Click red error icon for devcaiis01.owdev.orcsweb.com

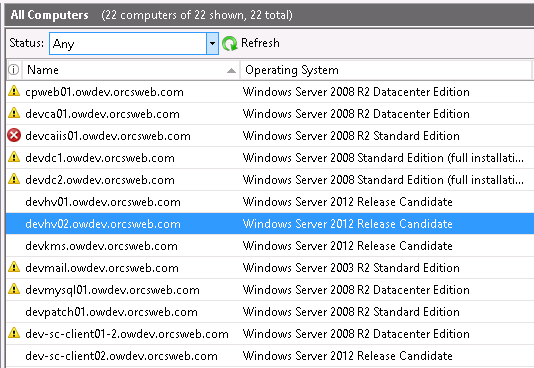coord(14,135)
